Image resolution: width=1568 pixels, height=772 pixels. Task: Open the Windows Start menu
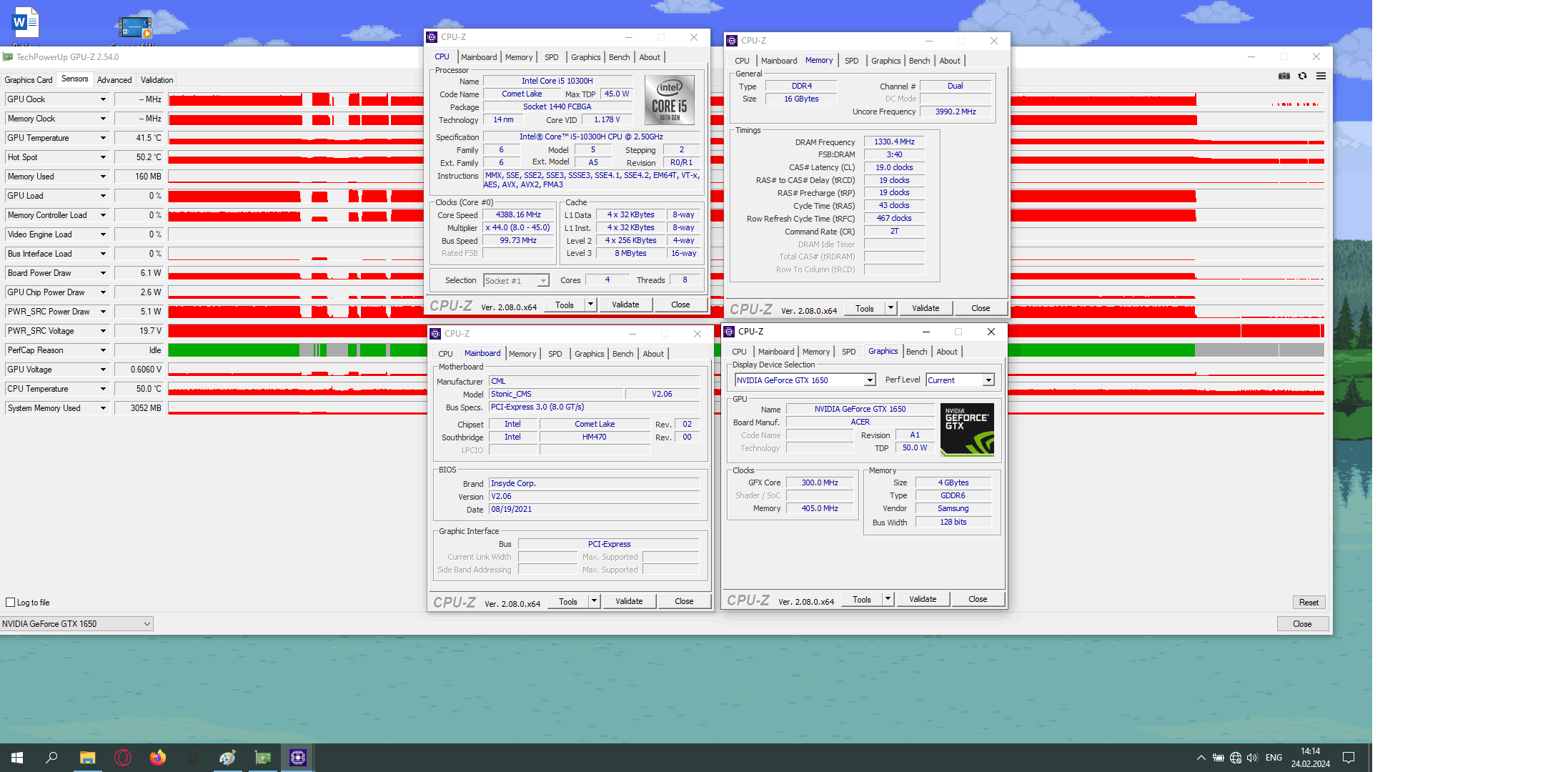click(x=17, y=757)
